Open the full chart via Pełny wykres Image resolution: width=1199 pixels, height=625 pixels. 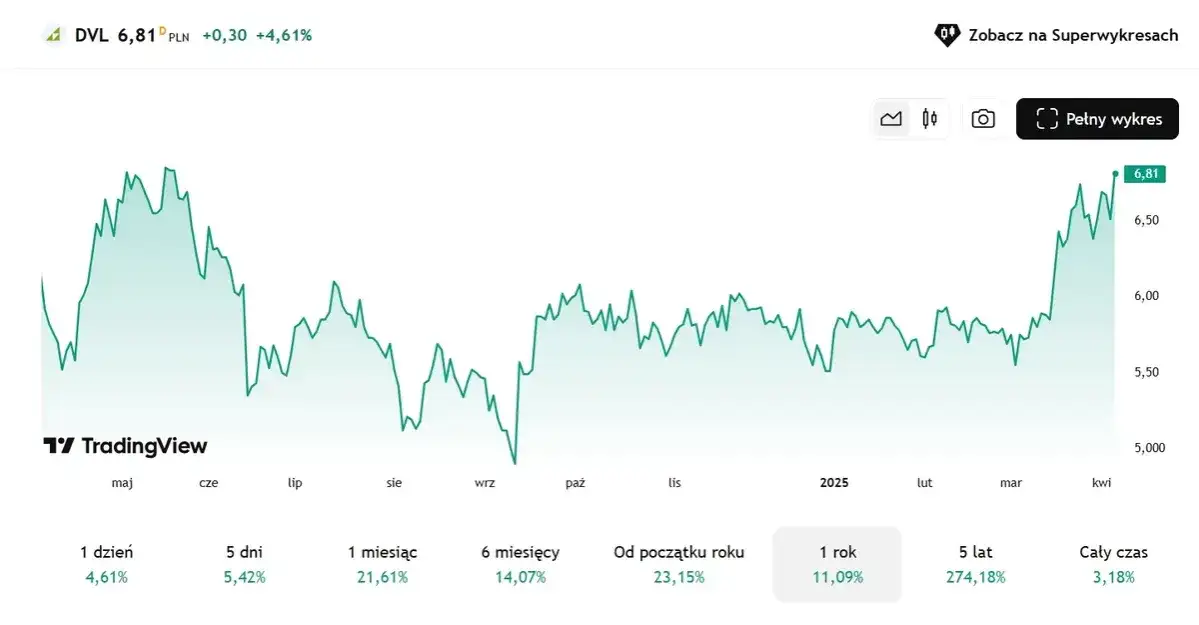(1097, 119)
